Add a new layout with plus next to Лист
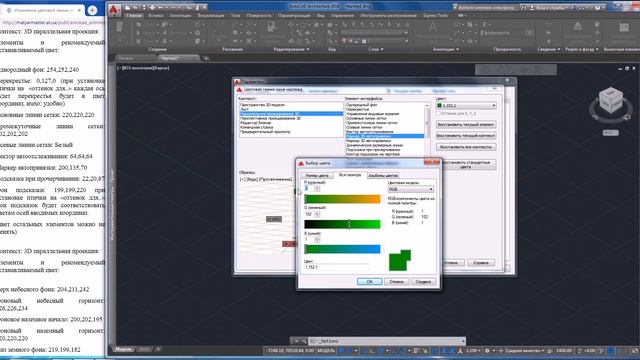This screenshot has width=640, height=360. click(158, 349)
